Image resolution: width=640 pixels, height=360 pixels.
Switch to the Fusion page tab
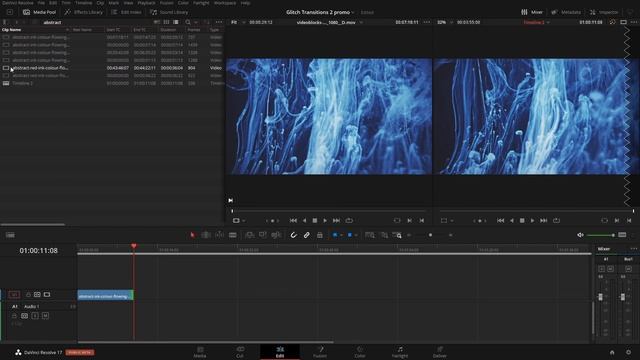320,352
